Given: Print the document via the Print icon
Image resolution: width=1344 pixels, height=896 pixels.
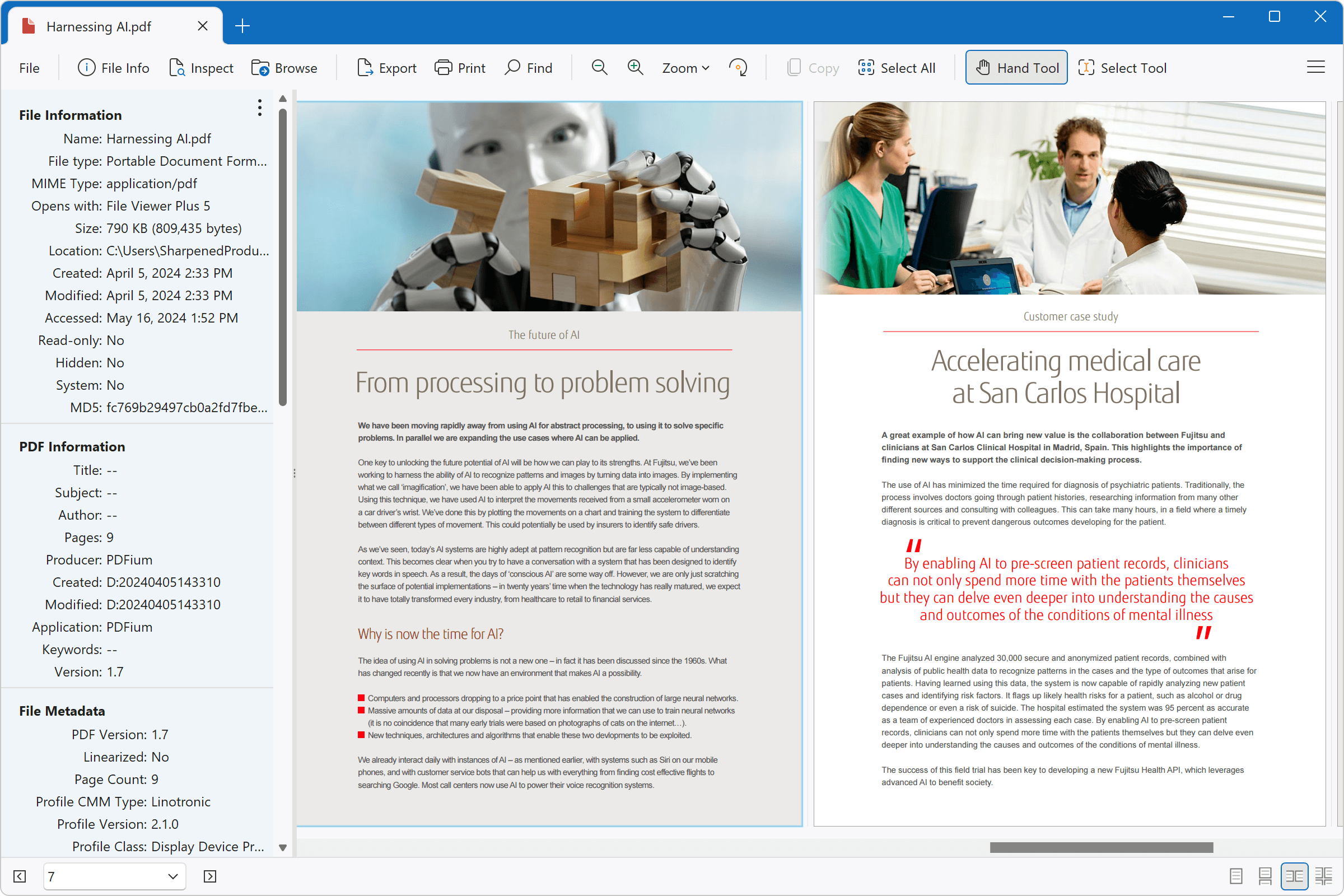Looking at the screenshot, I should pyautogui.click(x=459, y=67).
